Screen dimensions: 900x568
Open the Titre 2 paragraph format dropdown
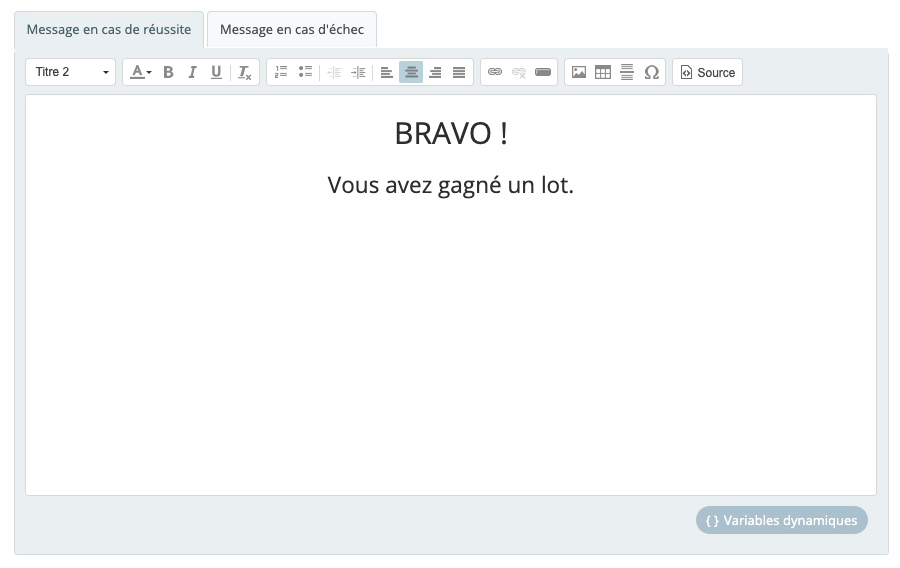[70, 72]
